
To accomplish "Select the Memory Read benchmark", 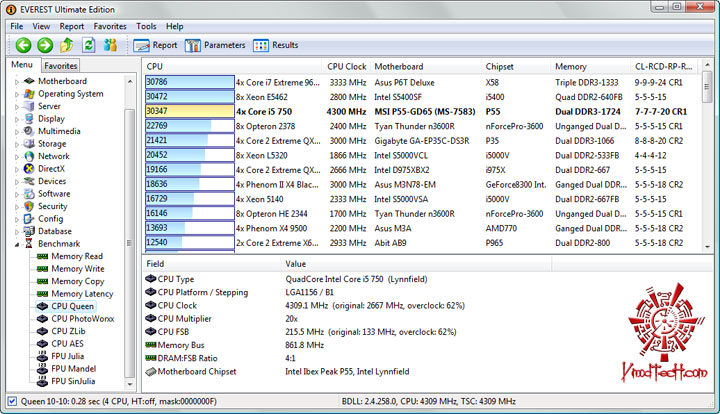I will [77, 256].
